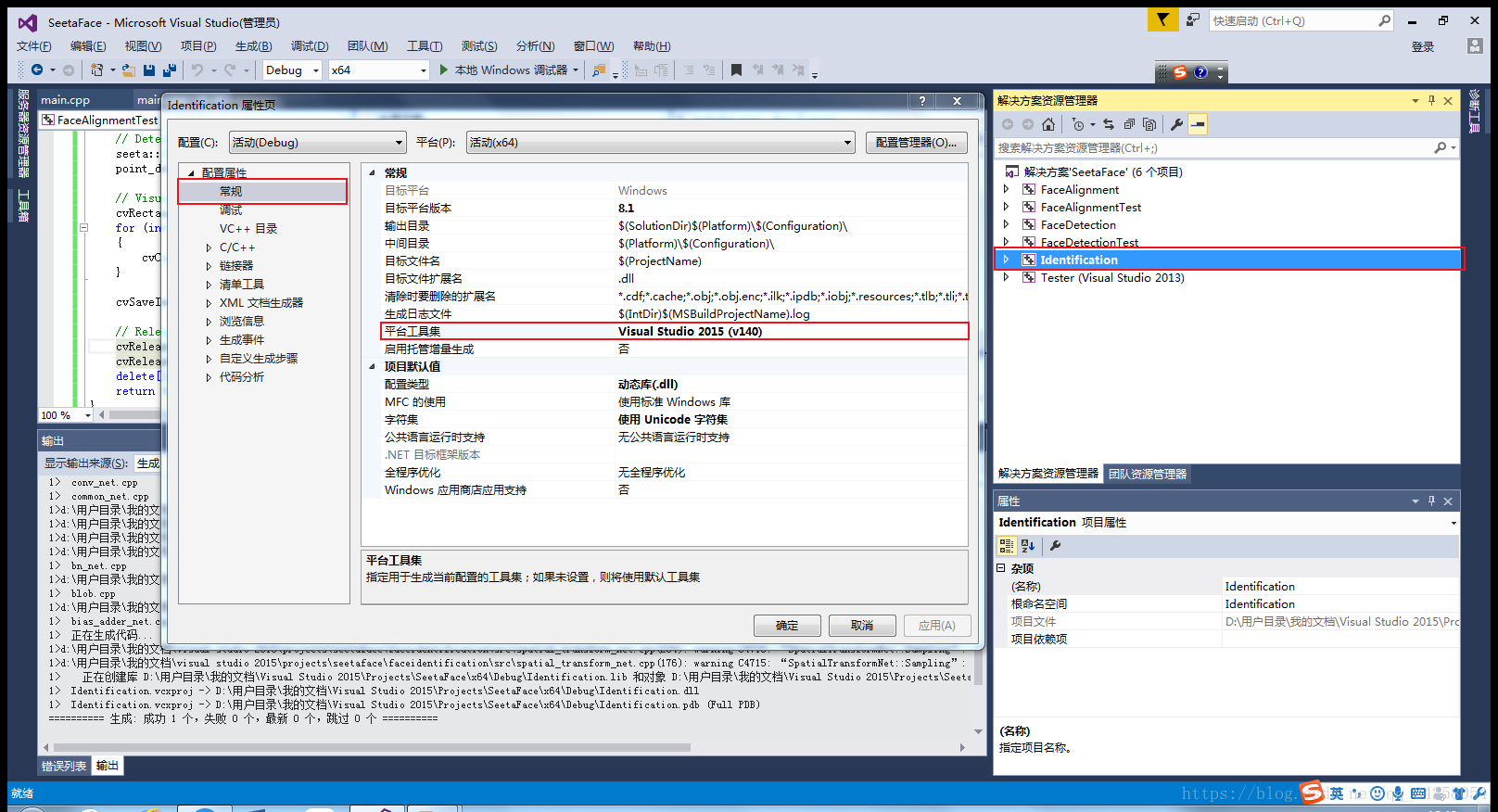
Task: Open the 工具(T) menu
Action: 425,45
